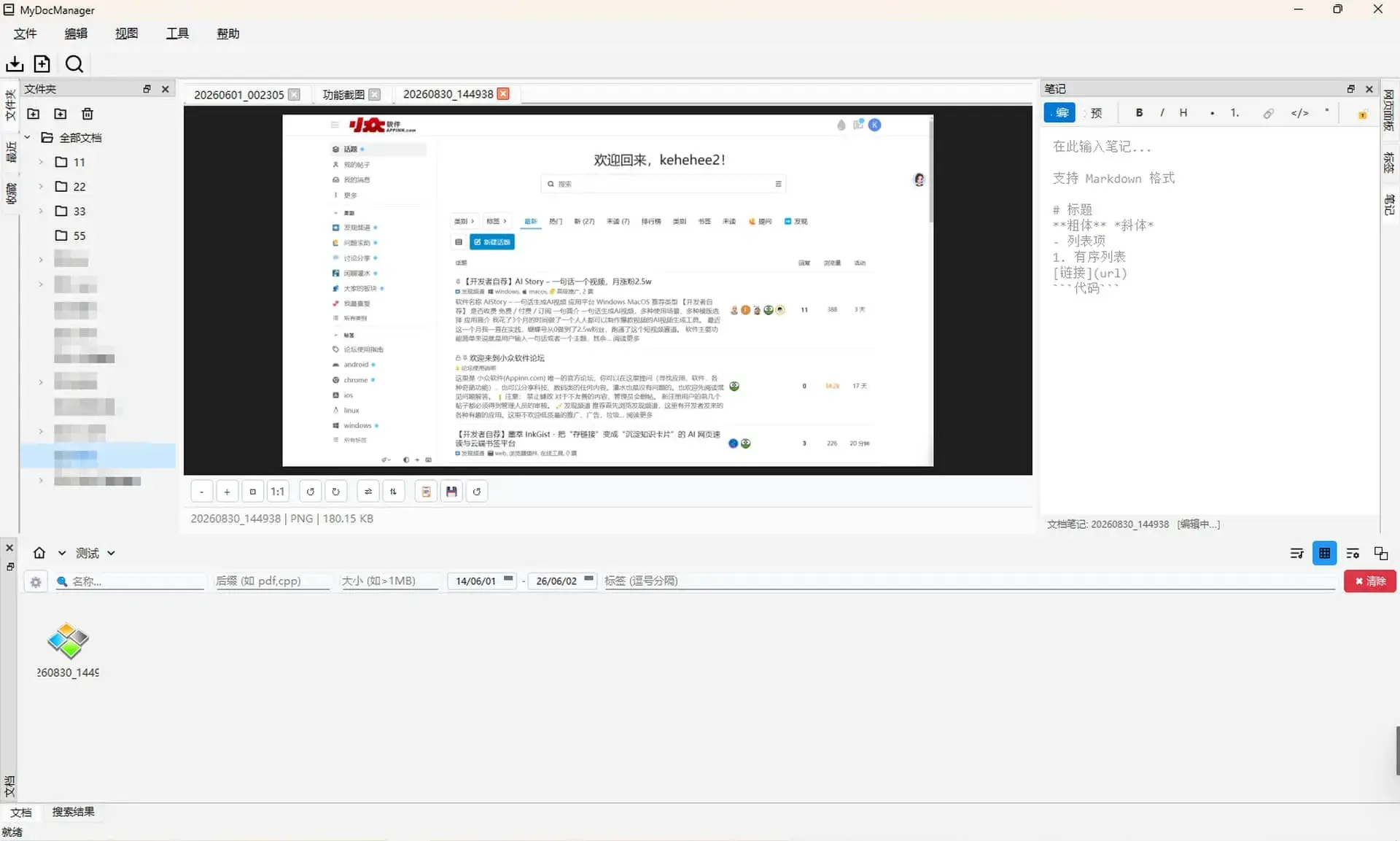Toggle the grid view for documents
Screen dimensions: 1400x841
(1324, 553)
